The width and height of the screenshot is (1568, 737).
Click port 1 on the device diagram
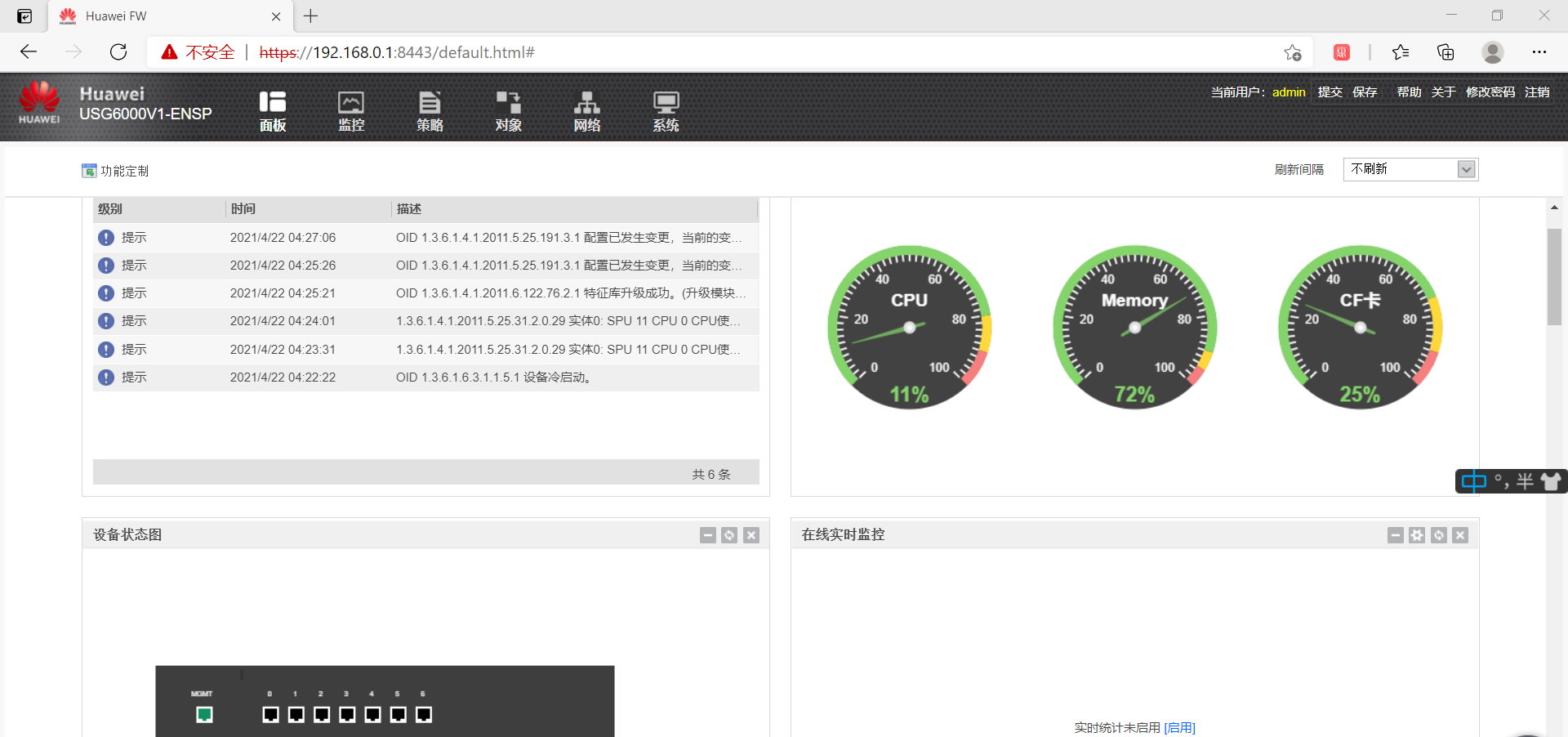tap(296, 715)
